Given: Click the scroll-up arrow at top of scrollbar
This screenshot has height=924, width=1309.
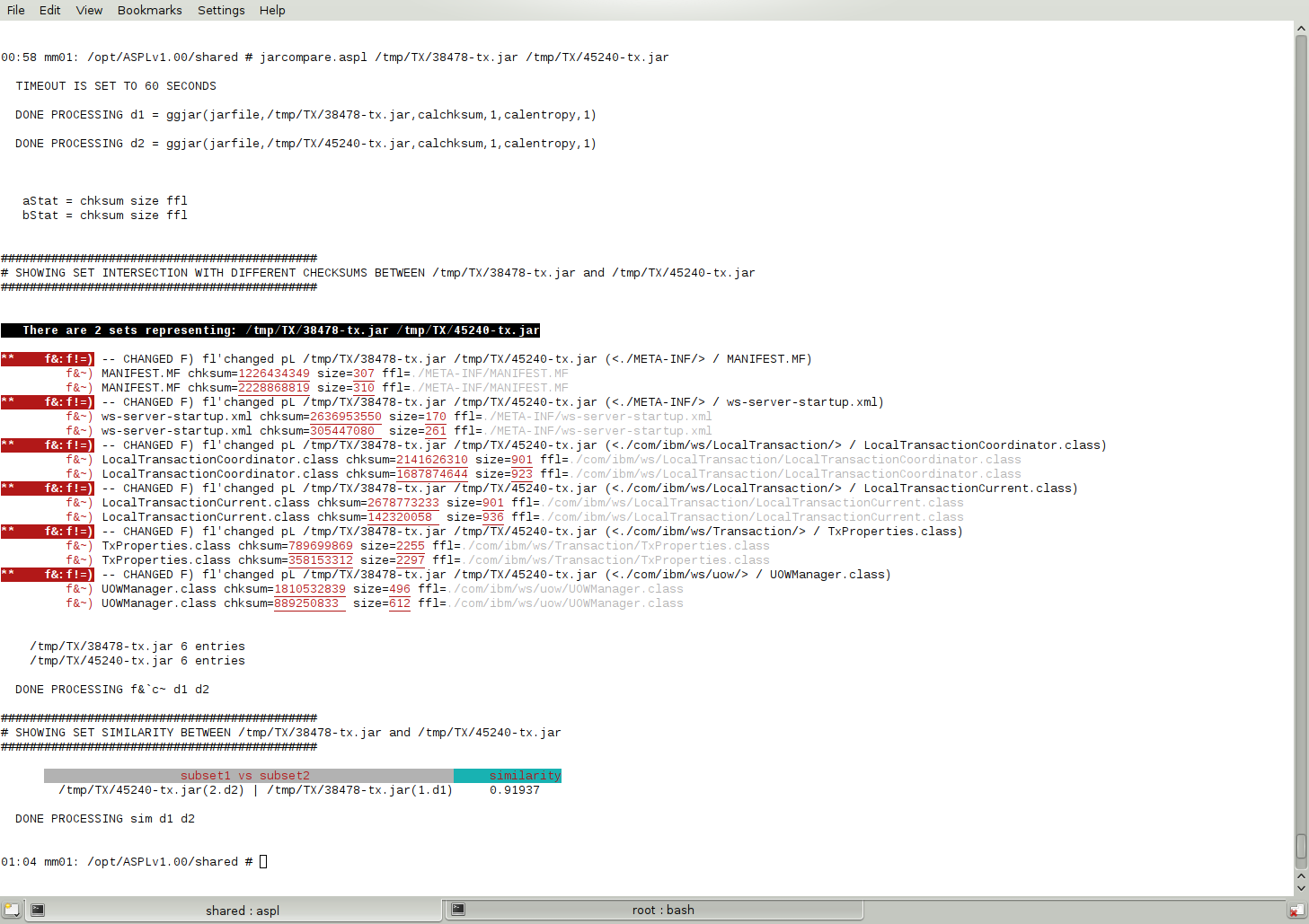Looking at the screenshot, I should pyautogui.click(x=1301, y=29).
